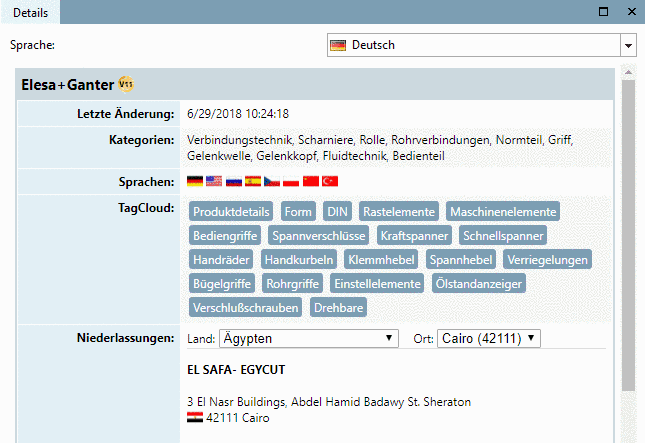The height and width of the screenshot is (443, 645).
Task: Click the Chinese flag in Sprachen row
Action: coord(311,181)
